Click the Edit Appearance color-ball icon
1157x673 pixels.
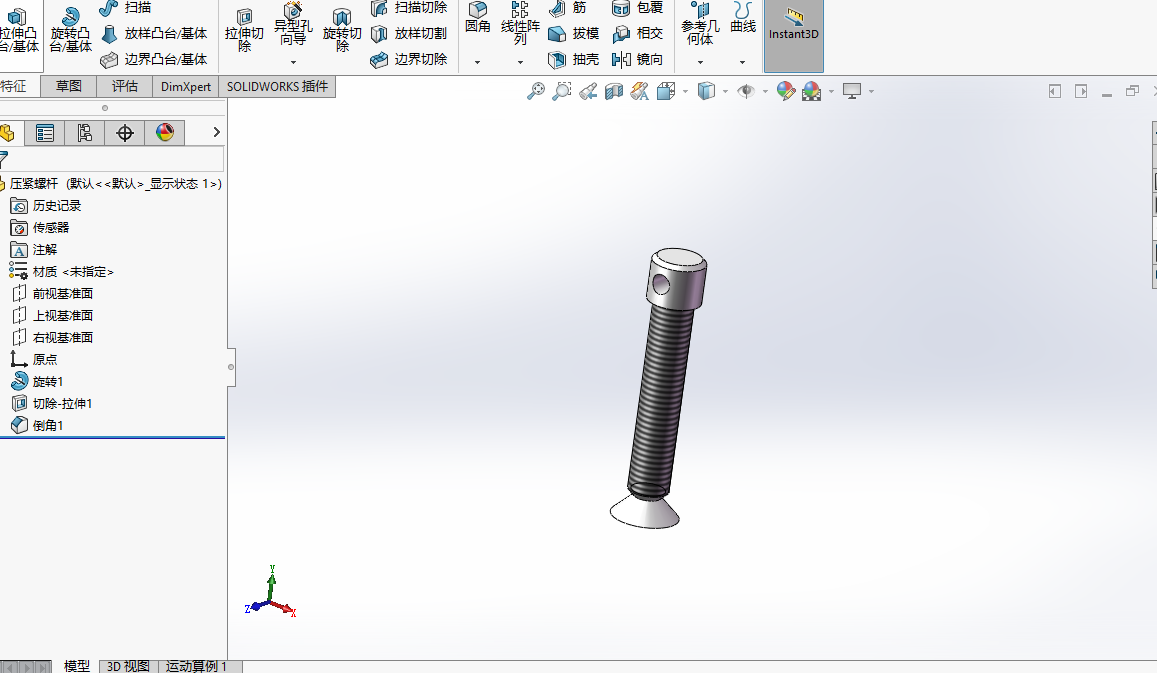pos(786,91)
